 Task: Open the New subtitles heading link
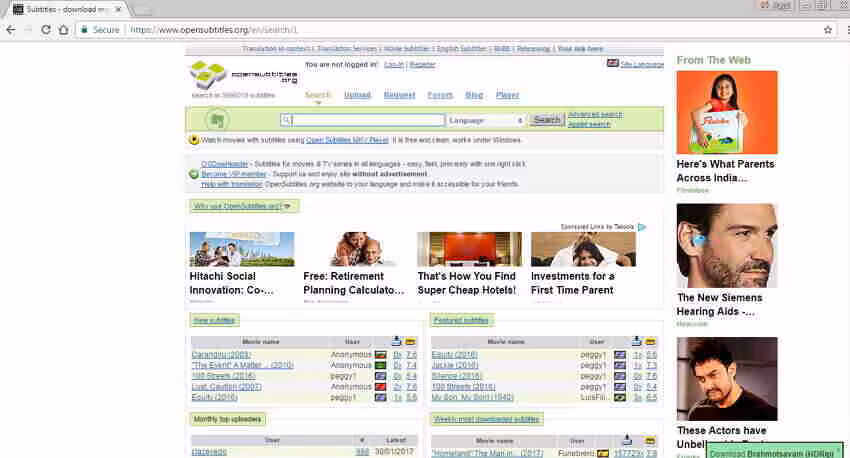(x=214, y=320)
